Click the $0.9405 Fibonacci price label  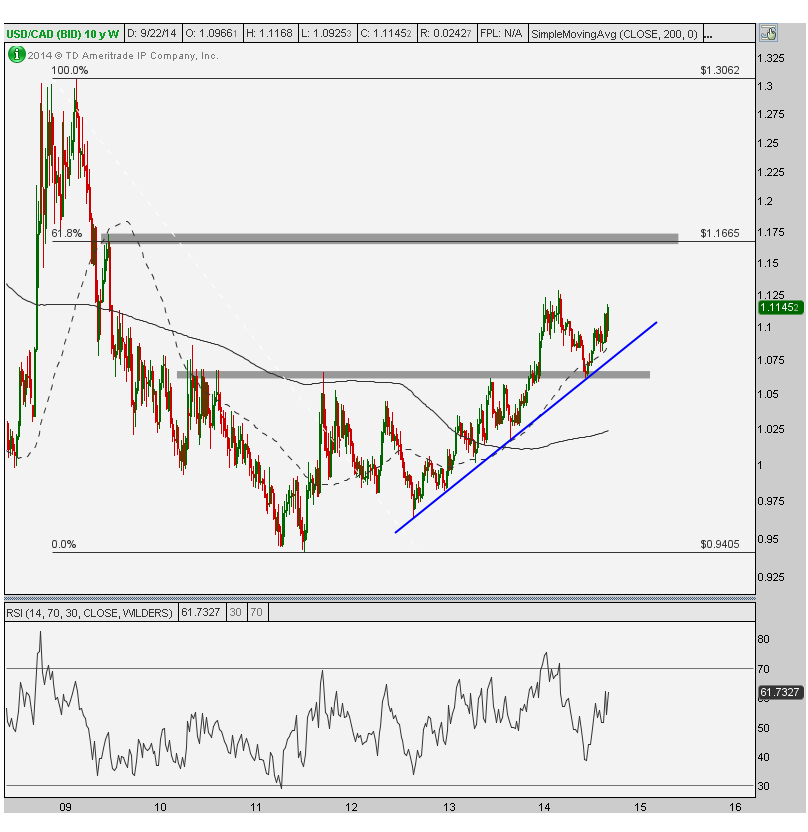[x=720, y=544]
